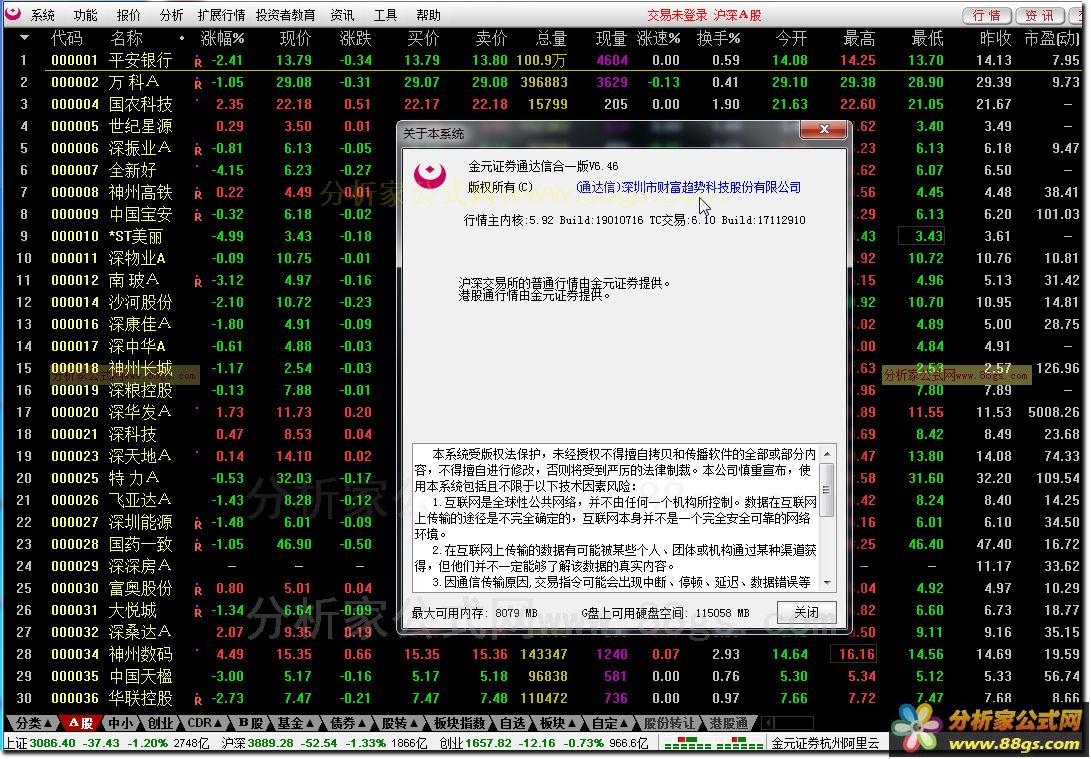The width and height of the screenshot is (1091, 759).
Task: Sort by the 总量 column header
Action: (552, 38)
